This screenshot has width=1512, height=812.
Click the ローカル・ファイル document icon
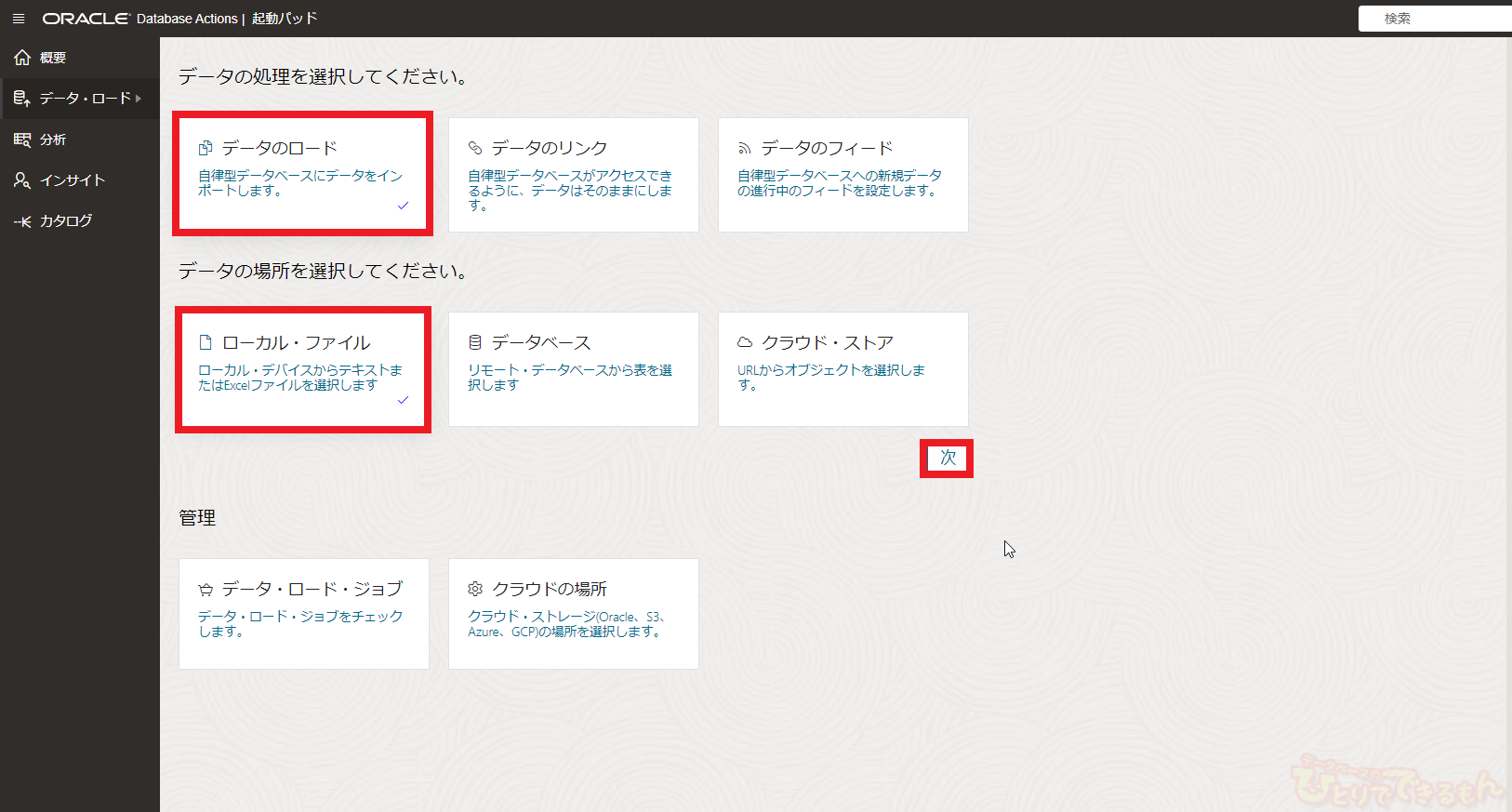tap(206, 342)
